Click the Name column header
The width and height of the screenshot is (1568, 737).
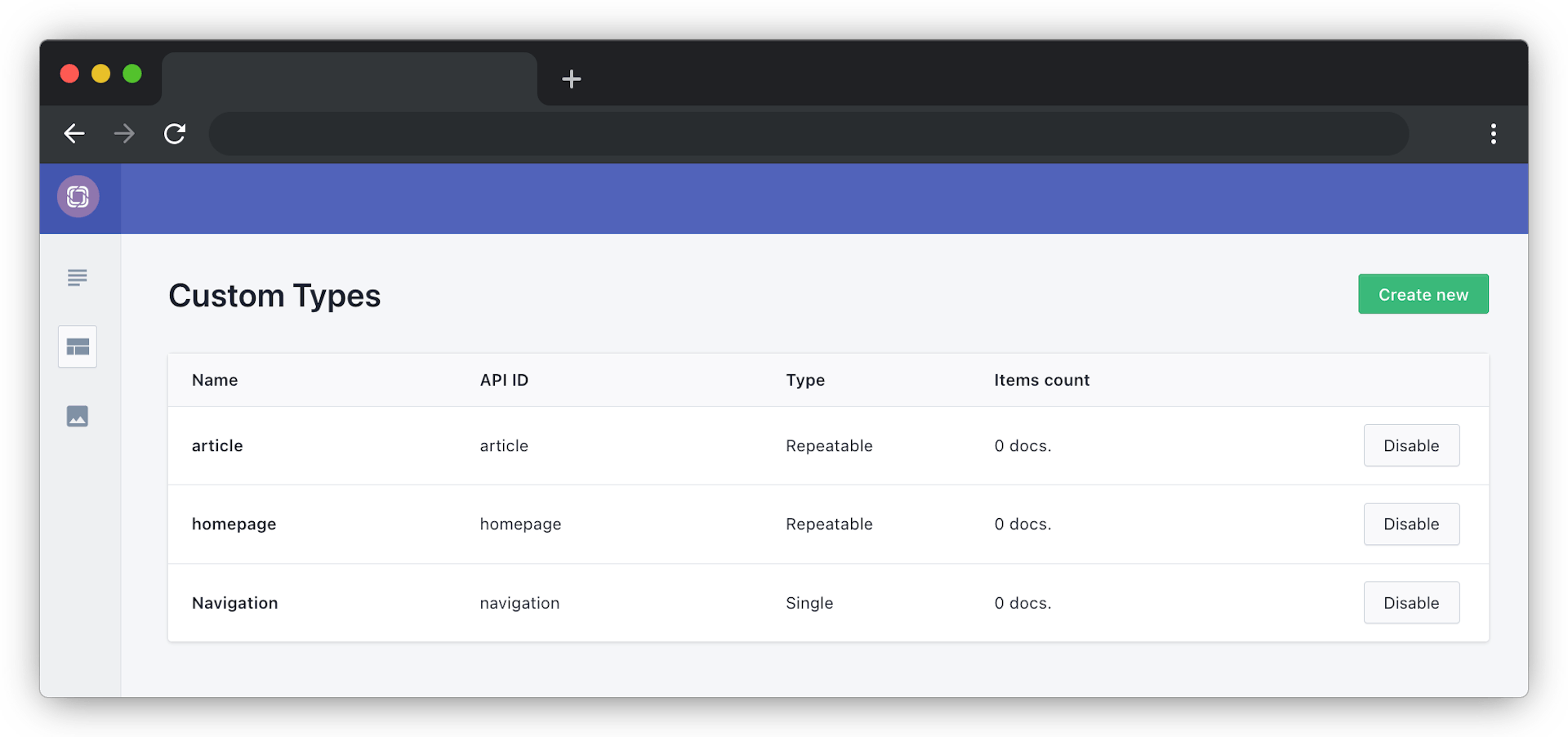[x=215, y=380]
